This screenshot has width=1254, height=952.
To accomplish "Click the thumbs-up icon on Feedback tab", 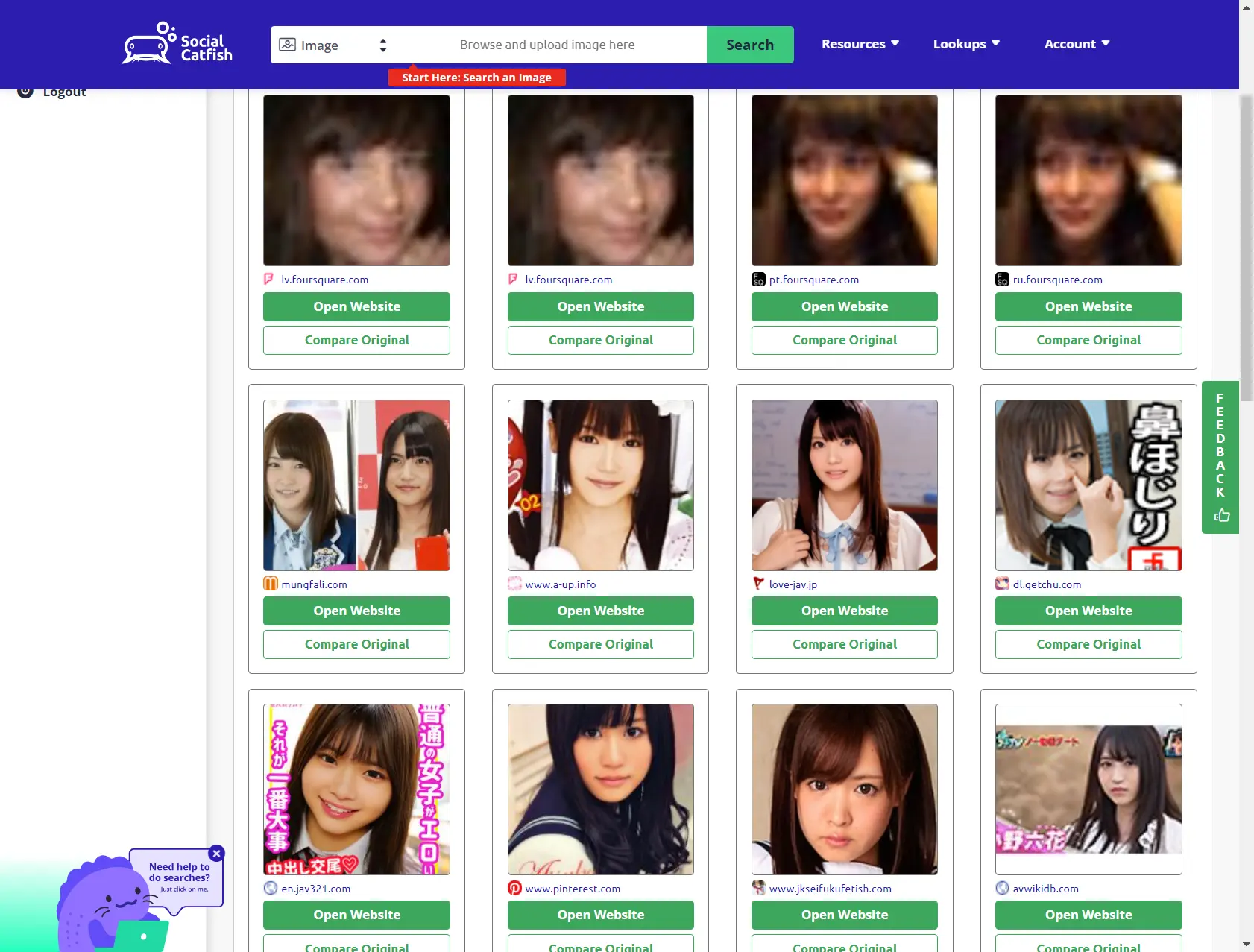I will 1221,515.
